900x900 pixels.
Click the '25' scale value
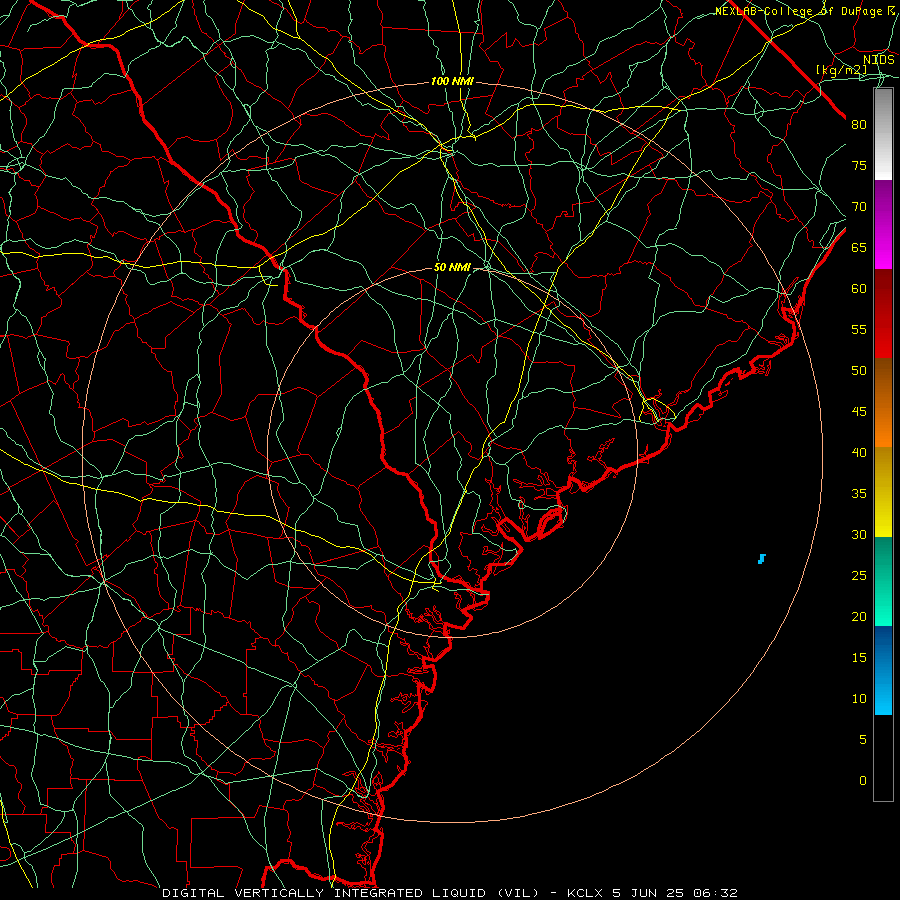859,576
